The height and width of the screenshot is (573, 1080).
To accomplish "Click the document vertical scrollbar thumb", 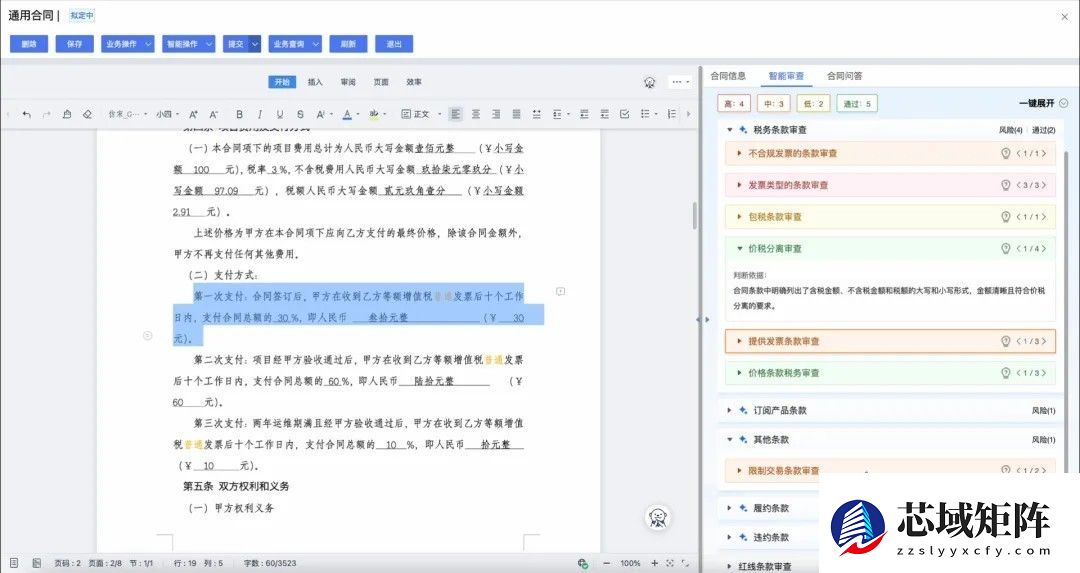I will point(694,216).
